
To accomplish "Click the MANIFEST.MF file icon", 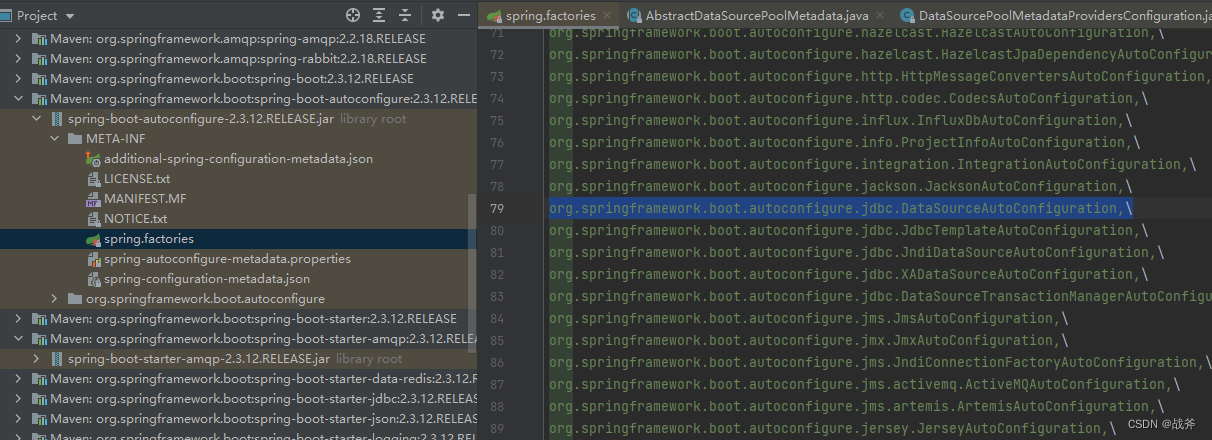I will 93,198.
